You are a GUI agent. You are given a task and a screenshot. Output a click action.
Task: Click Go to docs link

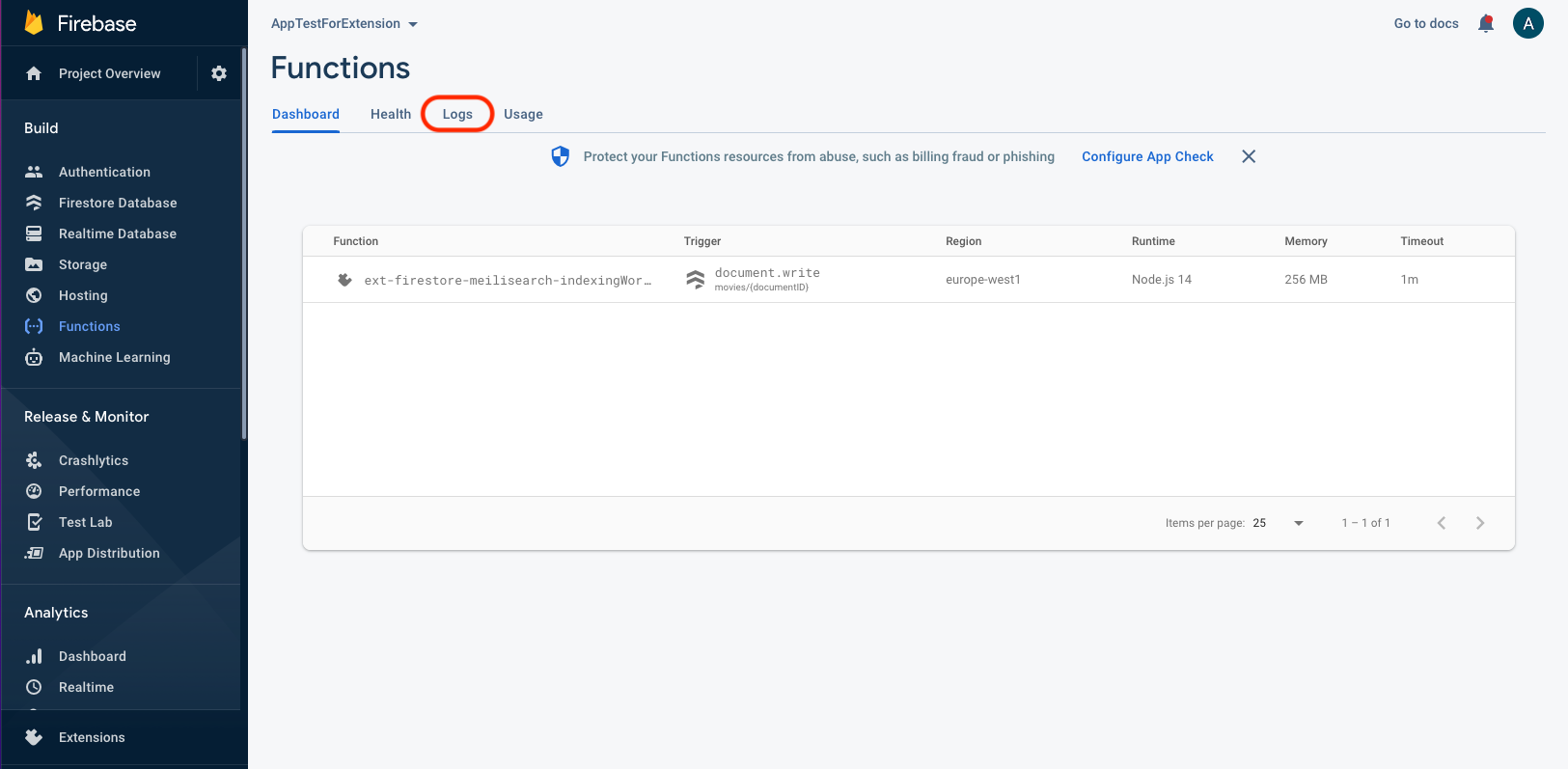[x=1426, y=23]
